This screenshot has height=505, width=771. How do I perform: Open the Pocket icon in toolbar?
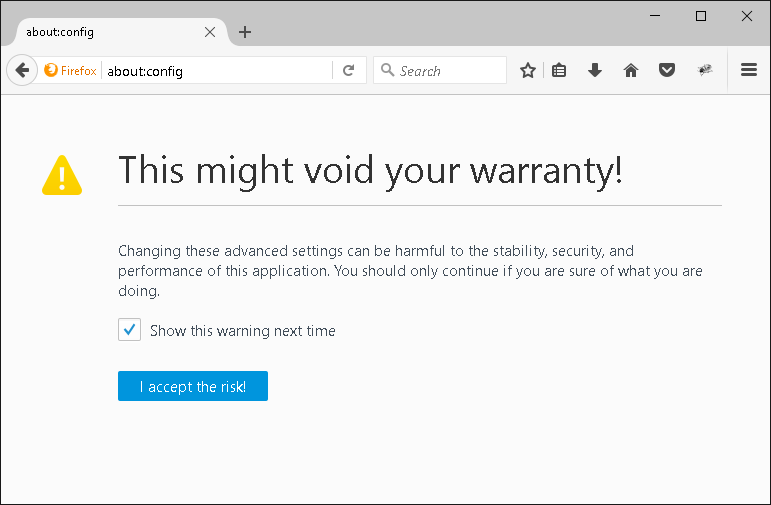667,70
